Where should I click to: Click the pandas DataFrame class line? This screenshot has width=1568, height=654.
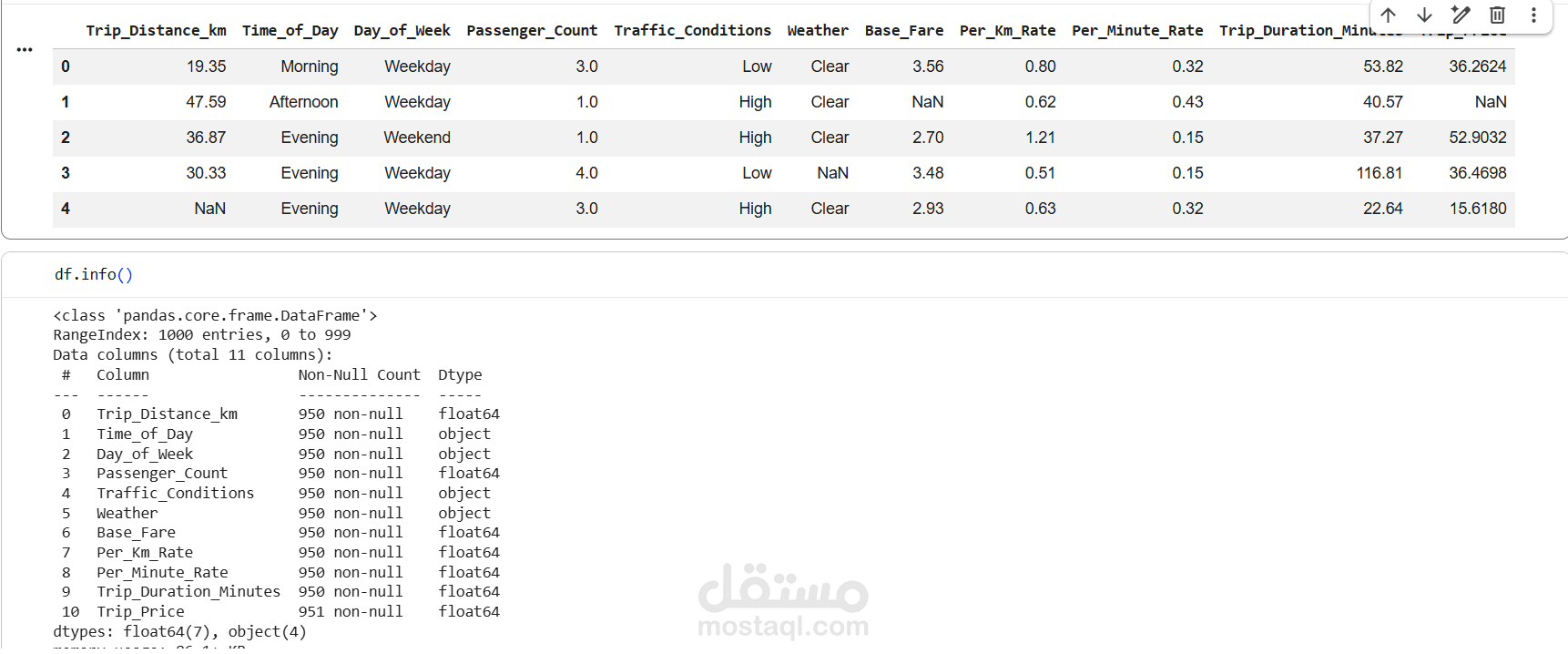(x=215, y=315)
